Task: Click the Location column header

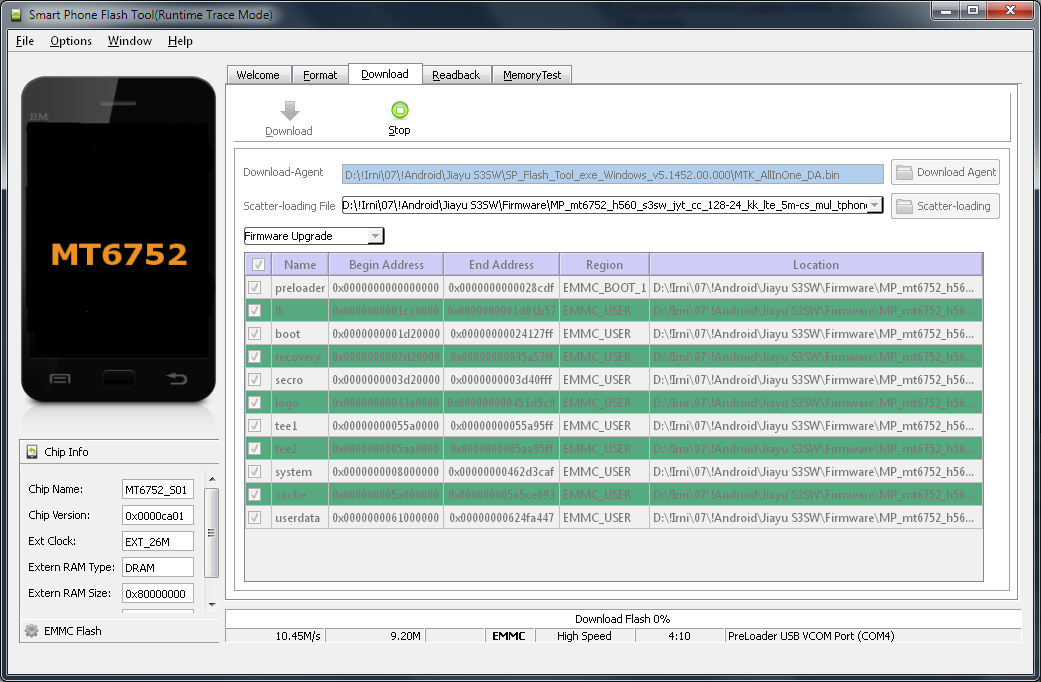Action: [x=816, y=264]
